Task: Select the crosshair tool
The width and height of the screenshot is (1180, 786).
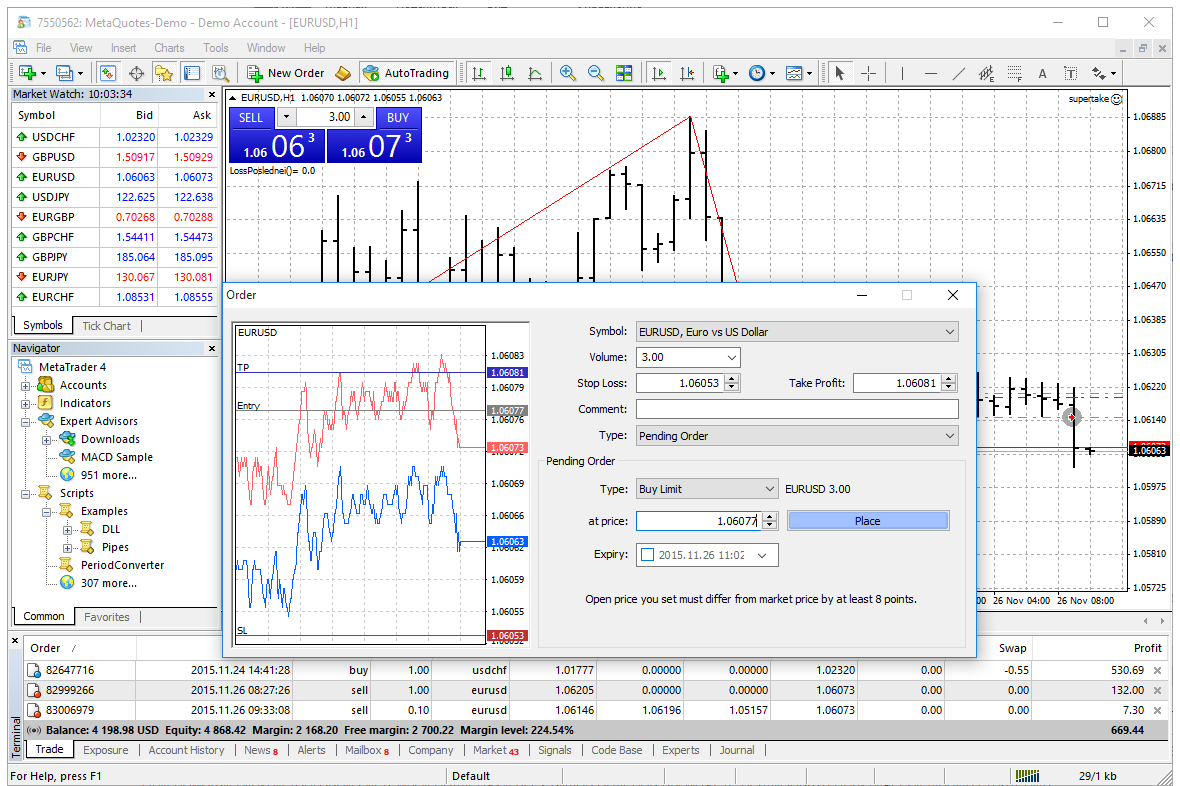Action: (x=868, y=73)
